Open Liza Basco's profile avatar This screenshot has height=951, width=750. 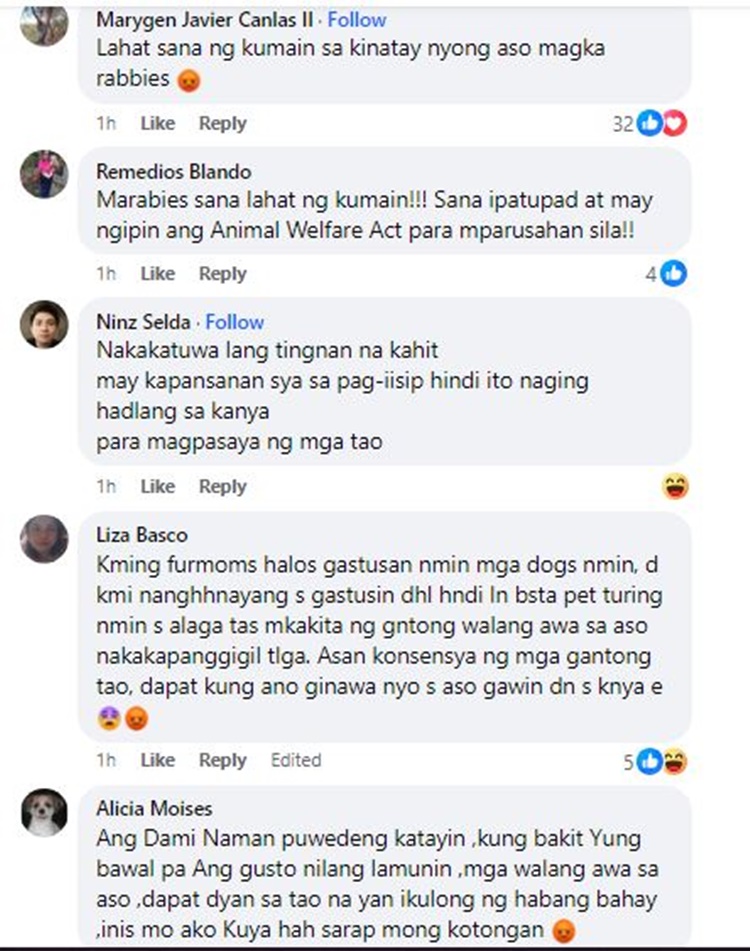pos(44,539)
